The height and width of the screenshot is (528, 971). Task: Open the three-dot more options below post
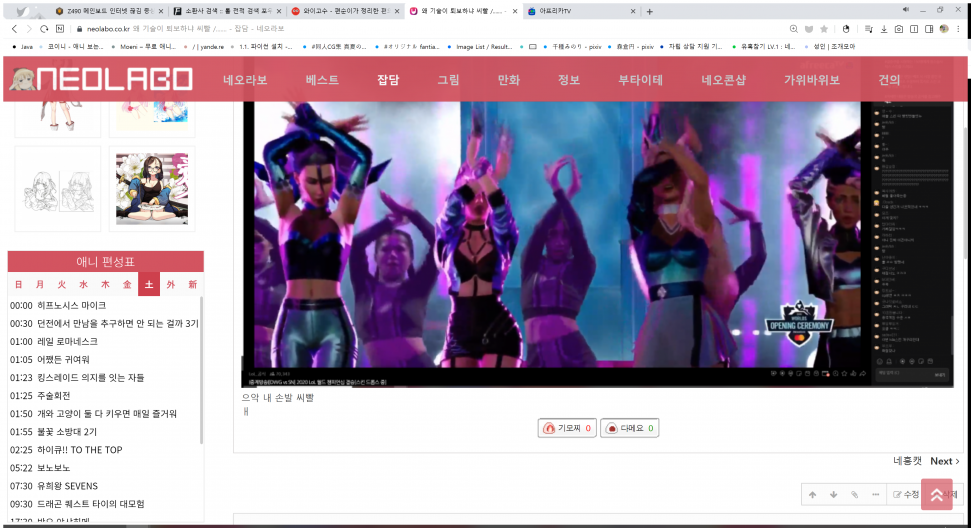coord(875,495)
